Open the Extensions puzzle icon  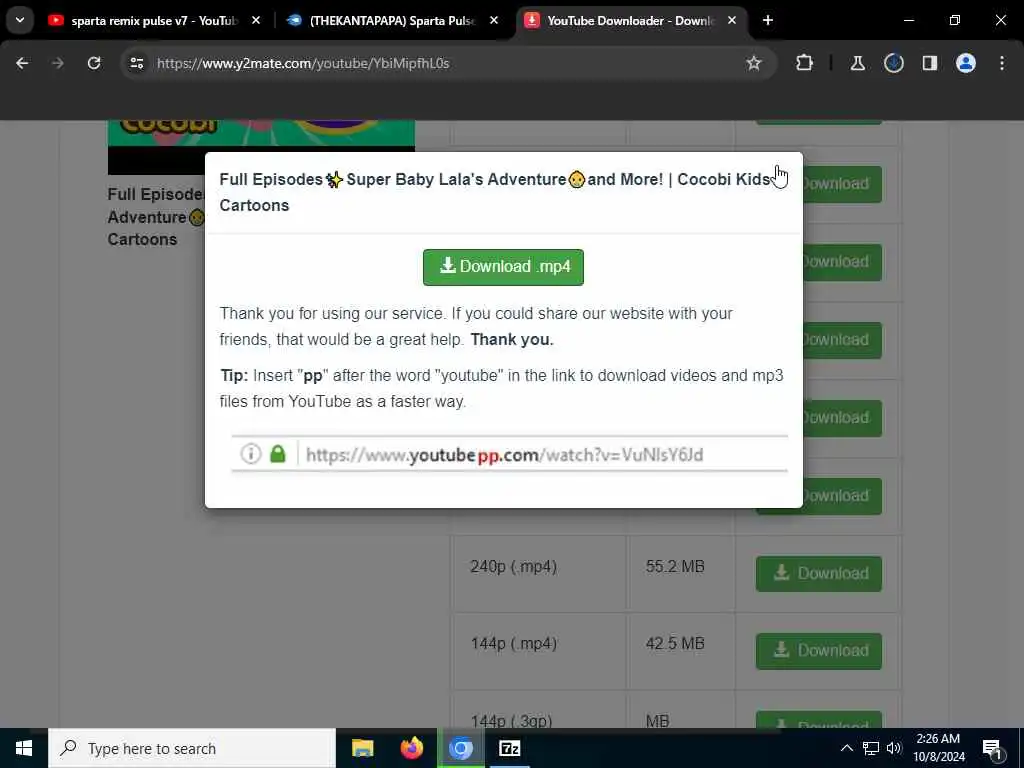(x=805, y=63)
